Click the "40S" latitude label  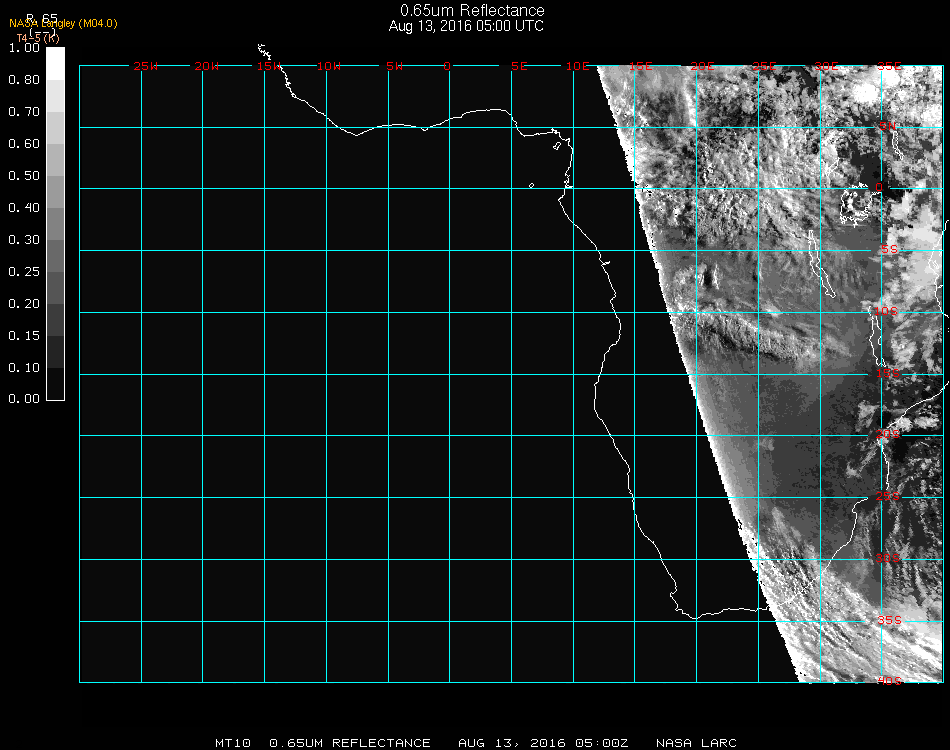(x=889, y=681)
